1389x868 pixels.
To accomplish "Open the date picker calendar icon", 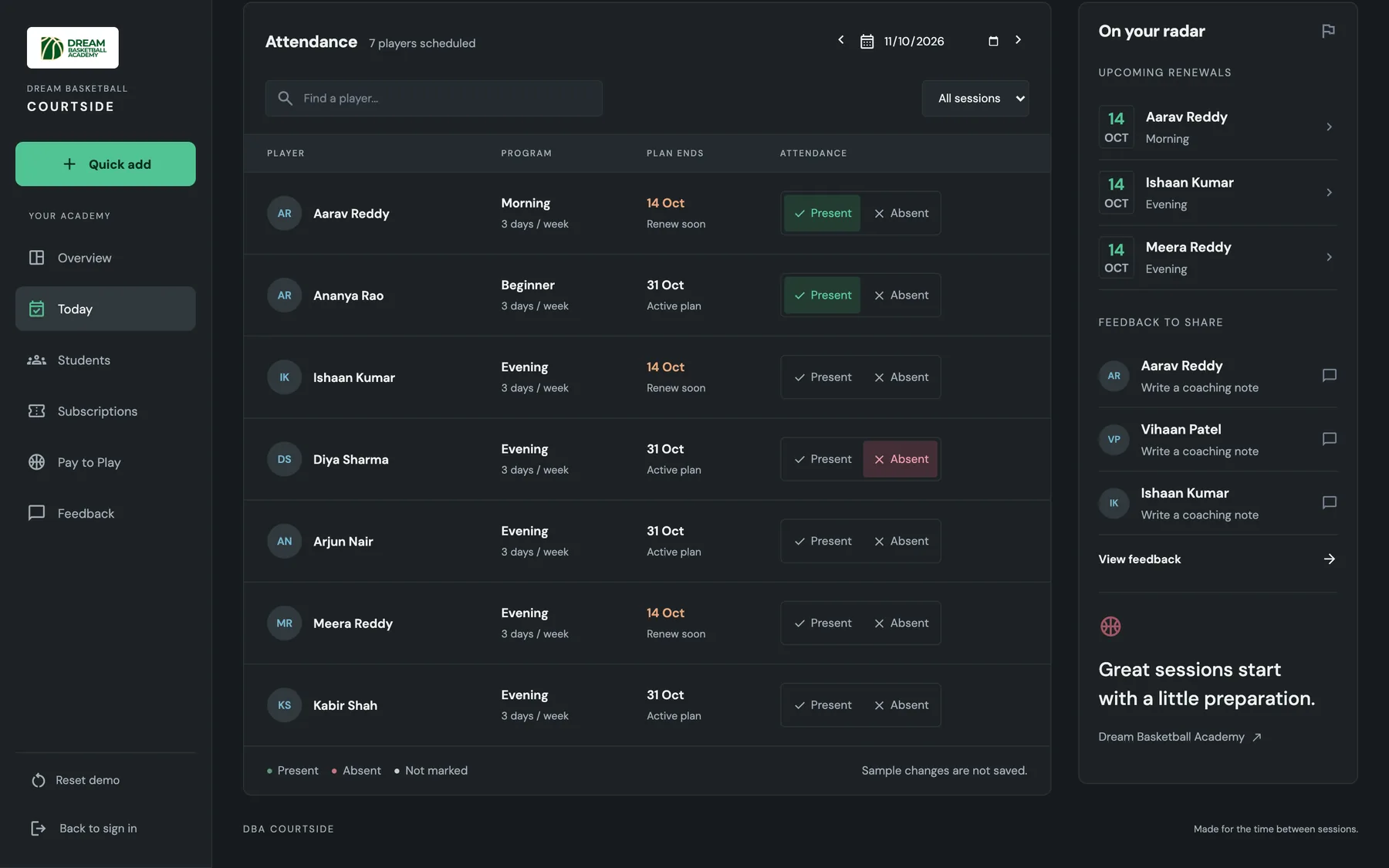I will (x=993, y=42).
